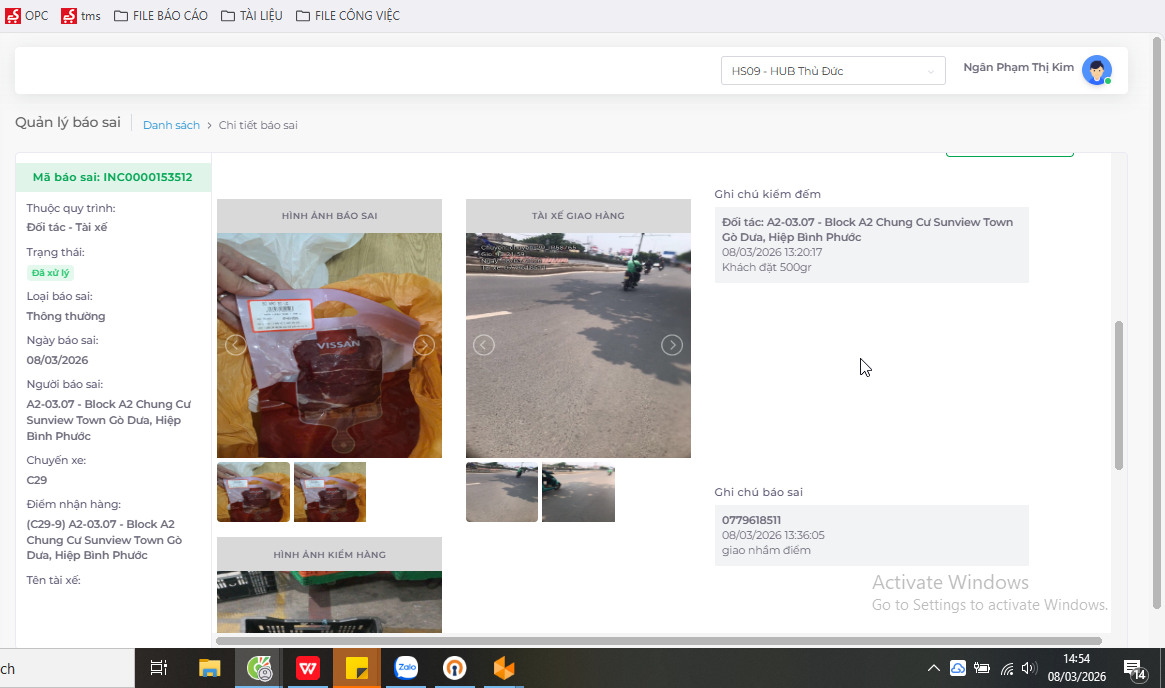
Task: Open TÀI LIỆU bookmark folder
Action: point(252,16)
